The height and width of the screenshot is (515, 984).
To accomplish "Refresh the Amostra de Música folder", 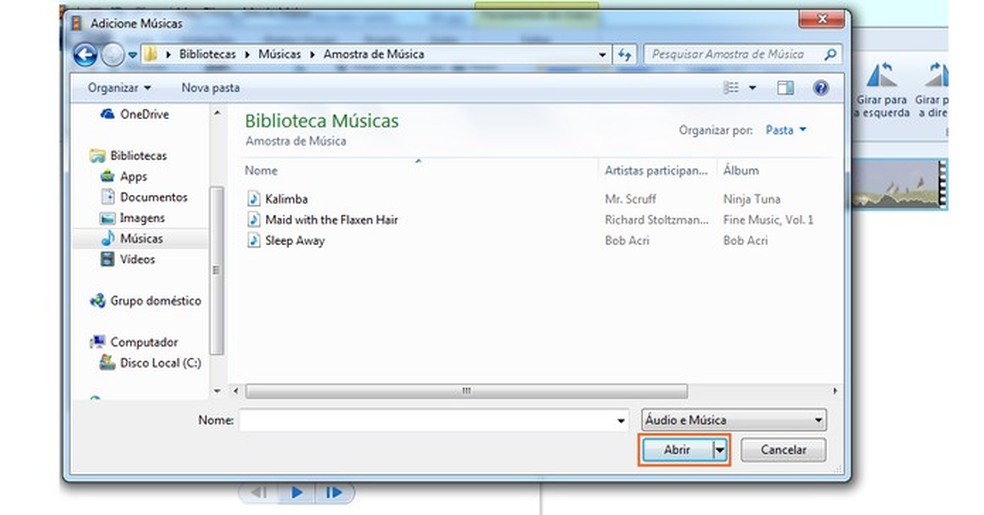I will tap(624, 55).
